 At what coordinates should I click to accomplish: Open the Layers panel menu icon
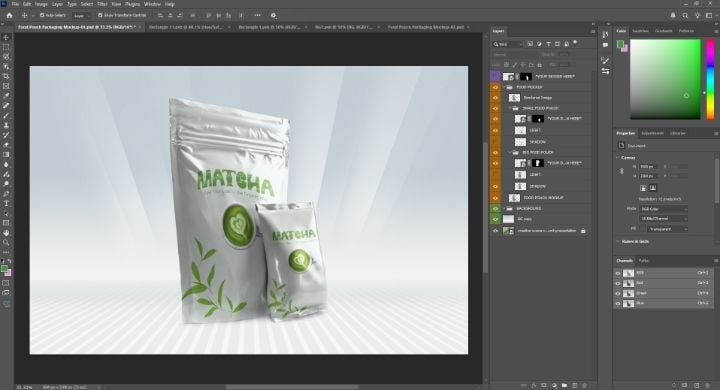click(593, 31)
